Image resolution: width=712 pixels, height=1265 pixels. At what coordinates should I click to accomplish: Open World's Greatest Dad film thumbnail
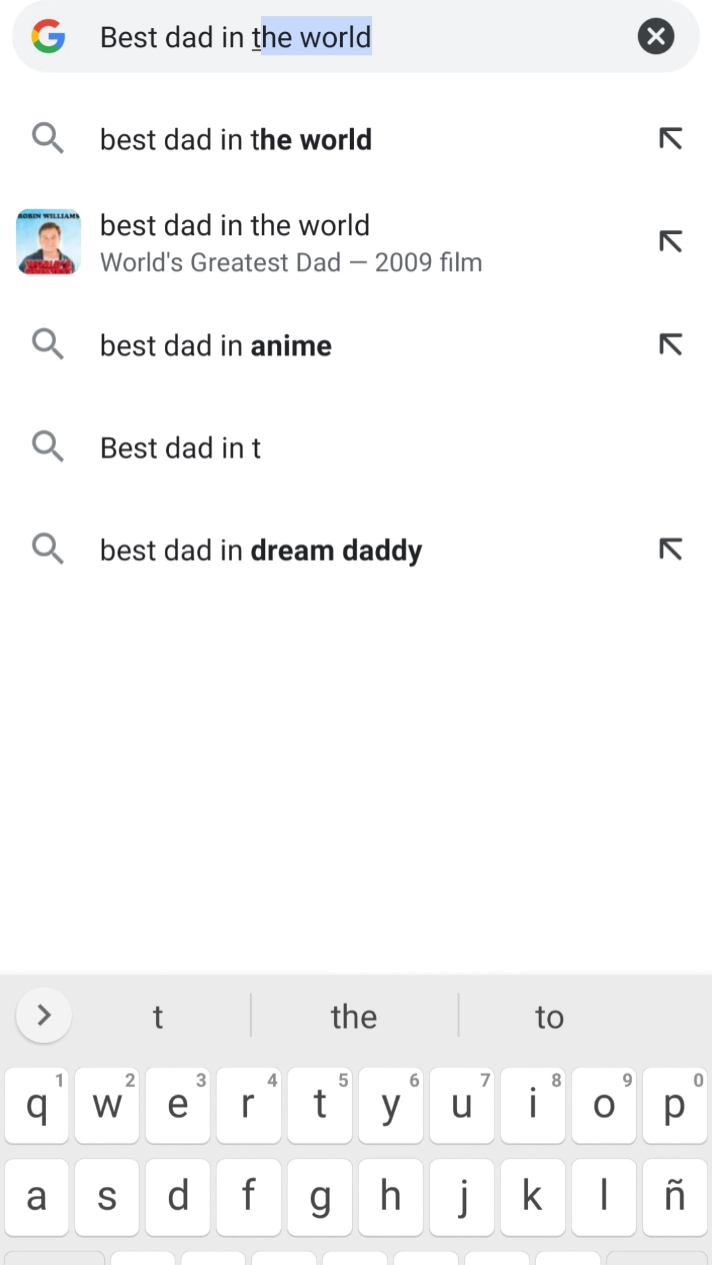click(49, 242)
